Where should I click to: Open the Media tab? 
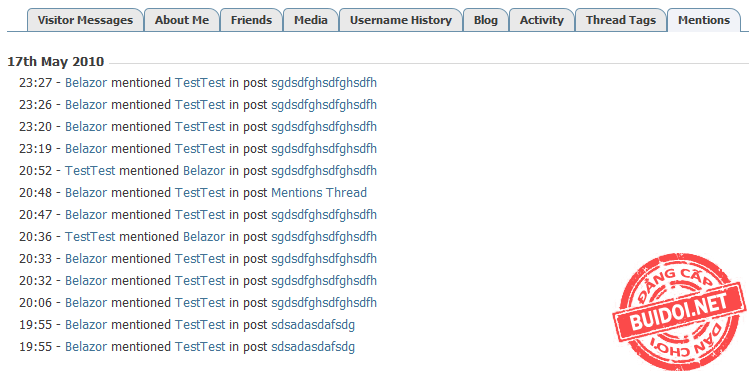point(310,20)
